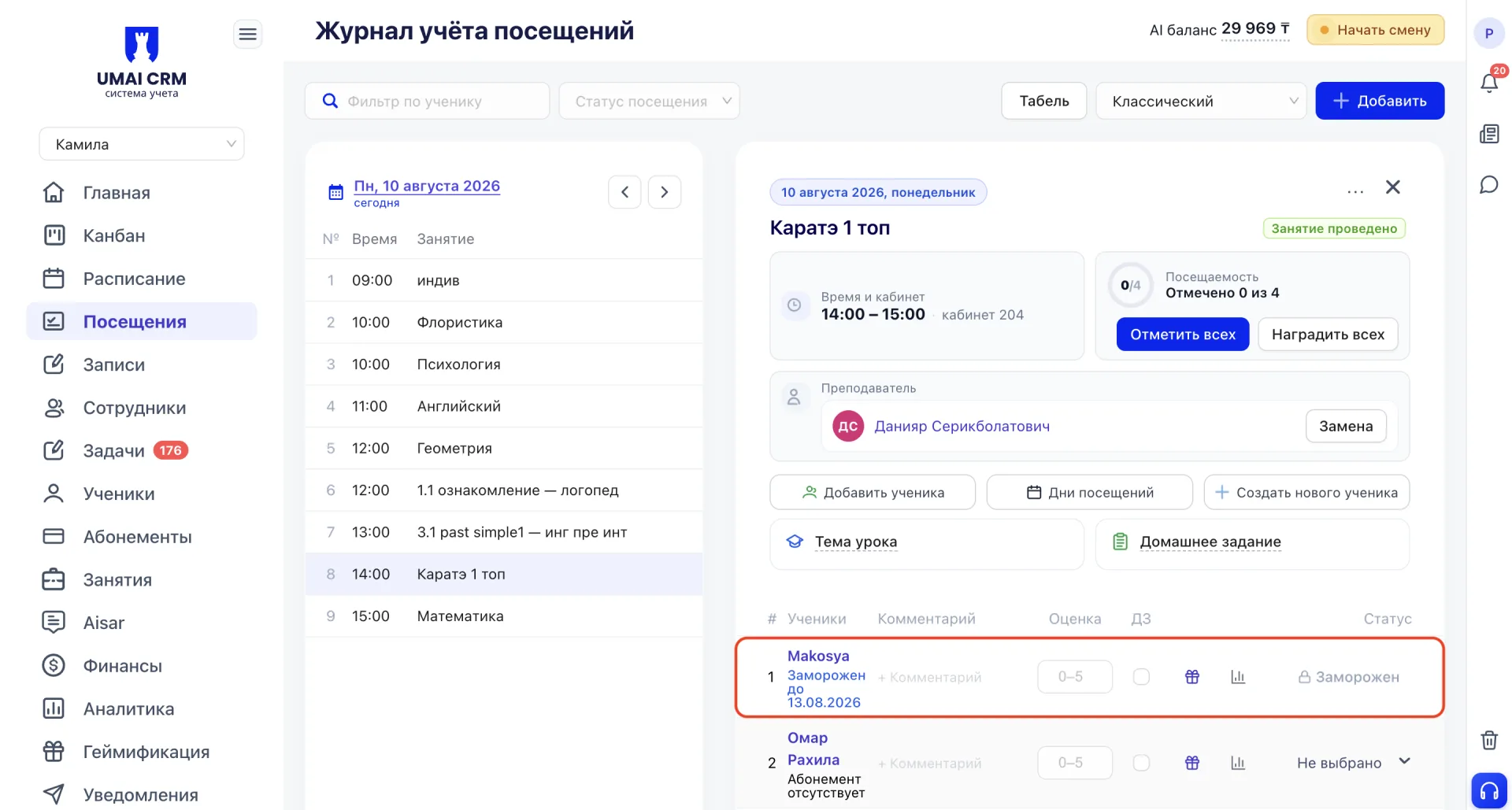The image size is (1512, 810).
Task: Click clock icon in time card
Action: click(x=795, y=305)
